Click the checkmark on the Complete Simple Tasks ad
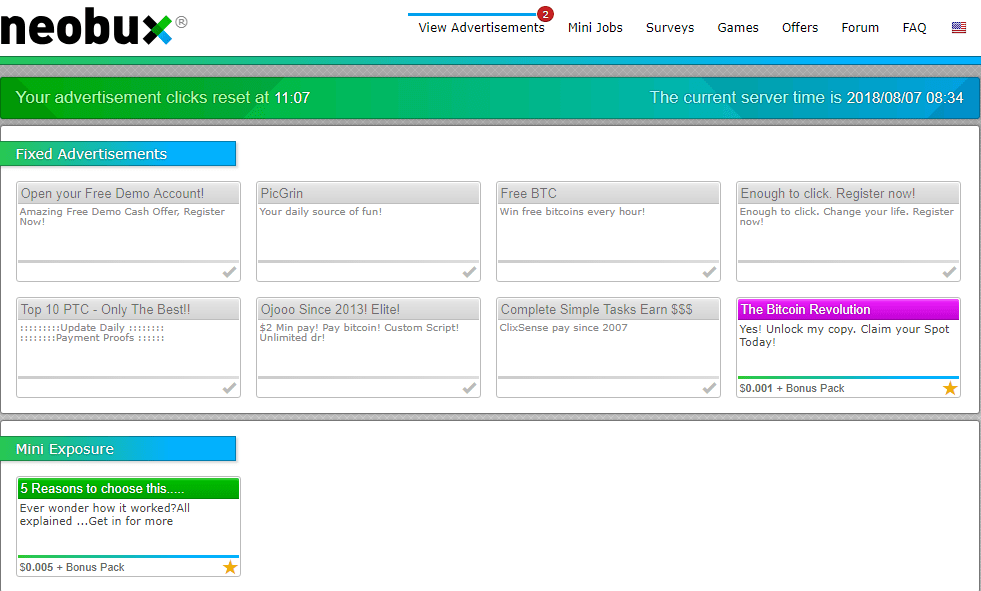 click(709, 388)
